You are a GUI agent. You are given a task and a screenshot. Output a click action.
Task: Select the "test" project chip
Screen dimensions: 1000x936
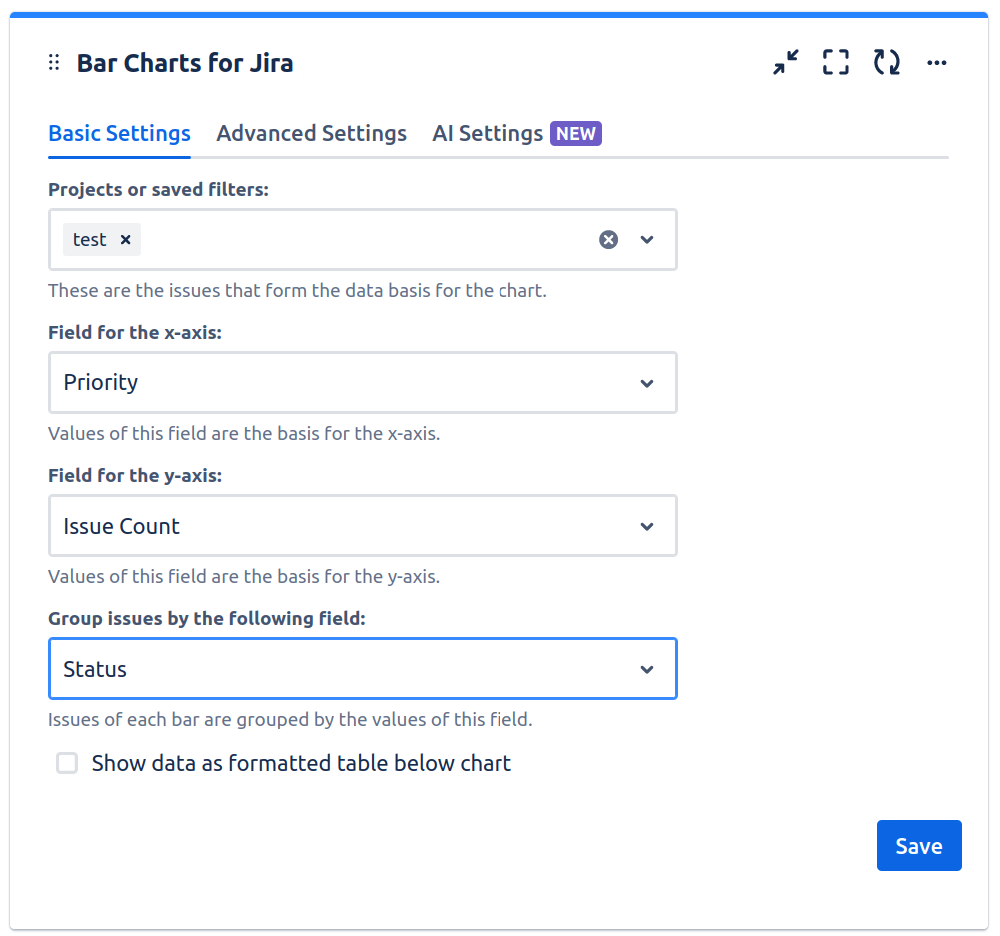(x=90, y=240)
